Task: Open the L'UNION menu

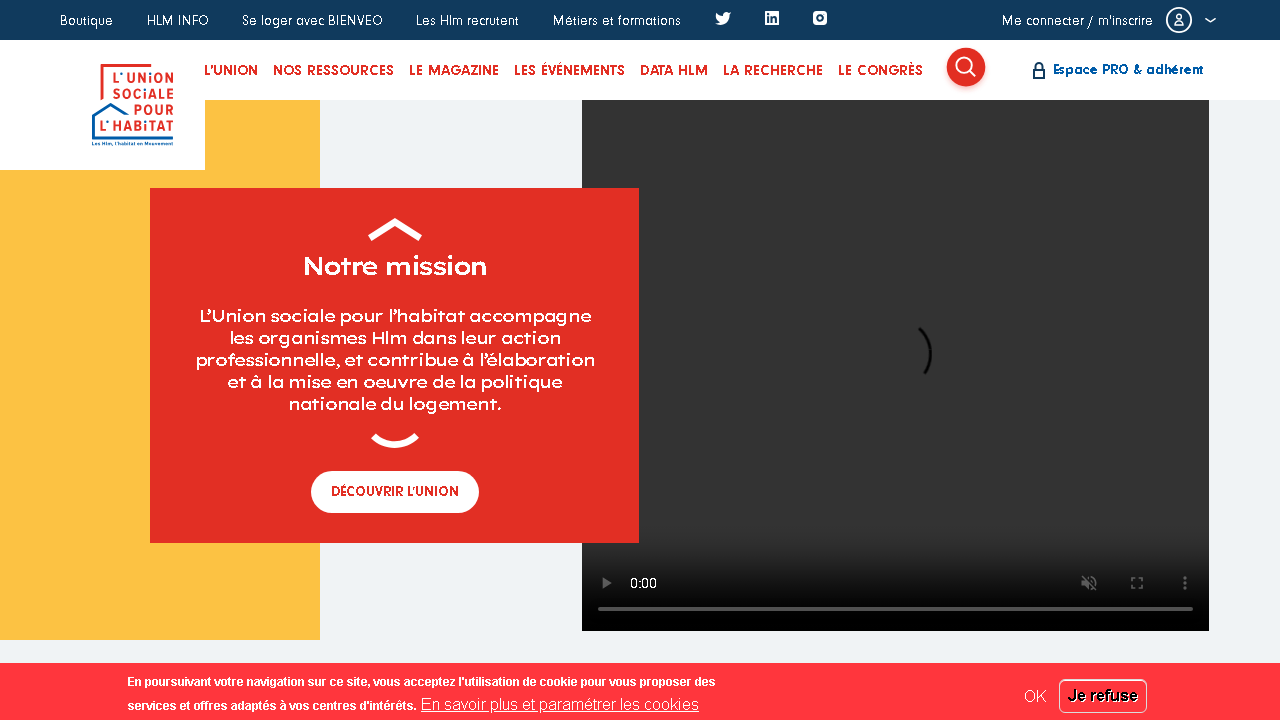Action: 231,70
